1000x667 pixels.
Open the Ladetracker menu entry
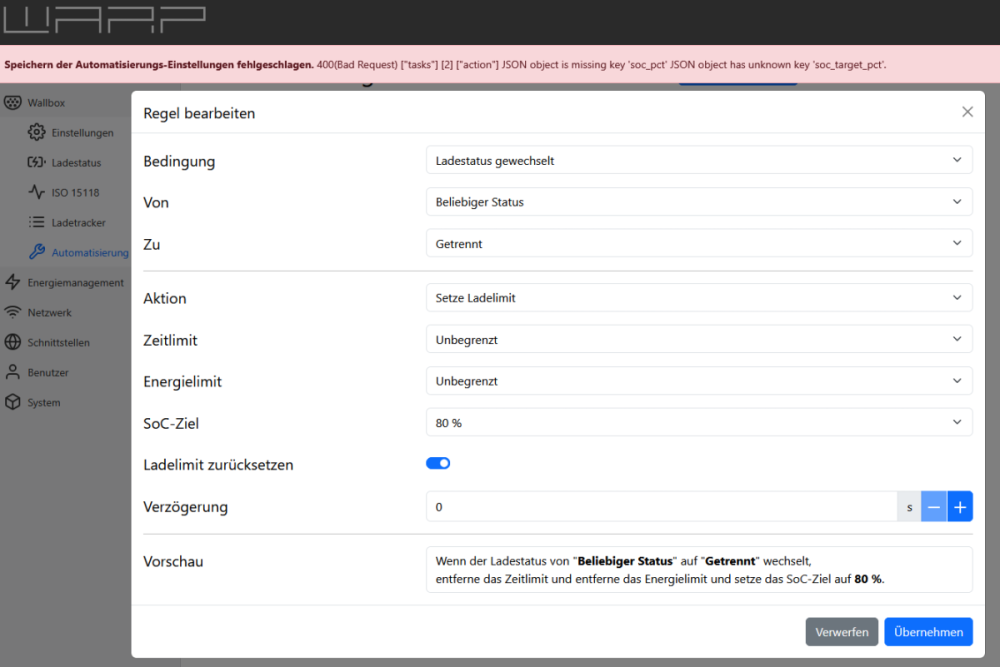pos(78,223)
